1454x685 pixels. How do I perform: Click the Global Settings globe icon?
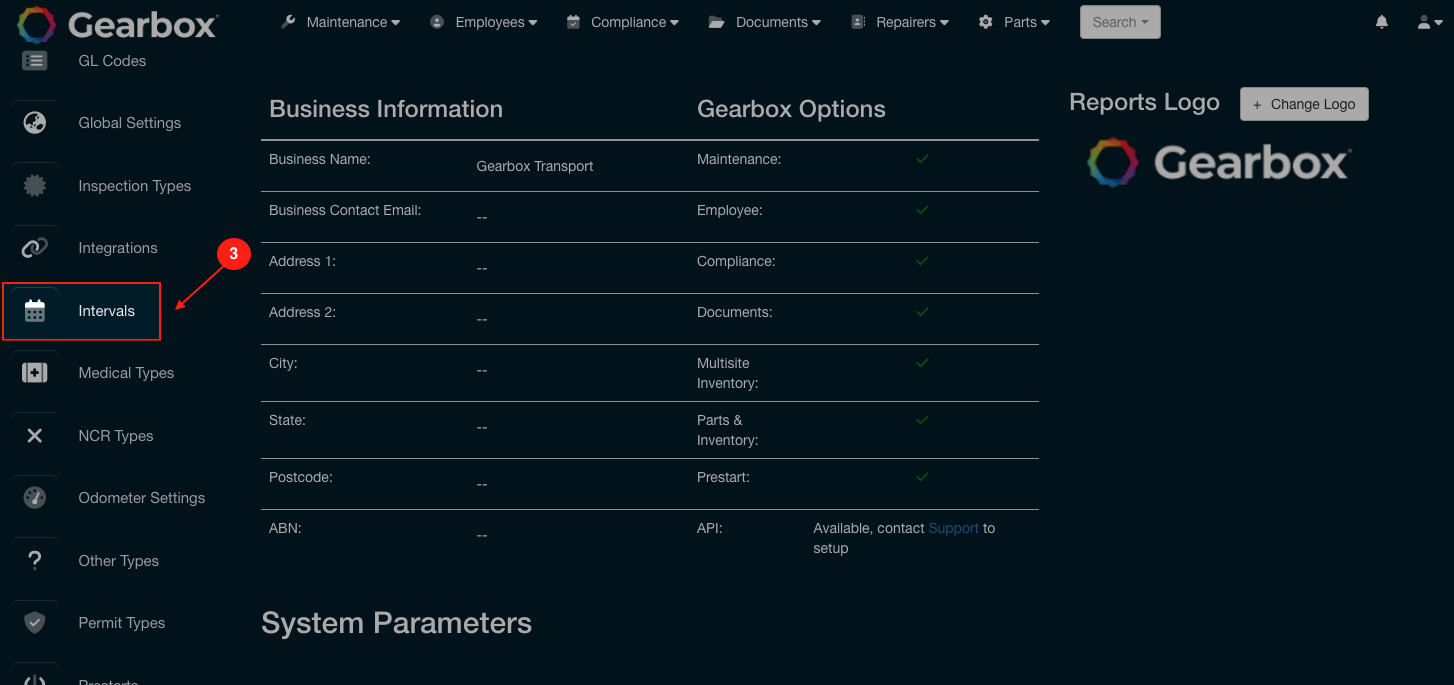35,122
